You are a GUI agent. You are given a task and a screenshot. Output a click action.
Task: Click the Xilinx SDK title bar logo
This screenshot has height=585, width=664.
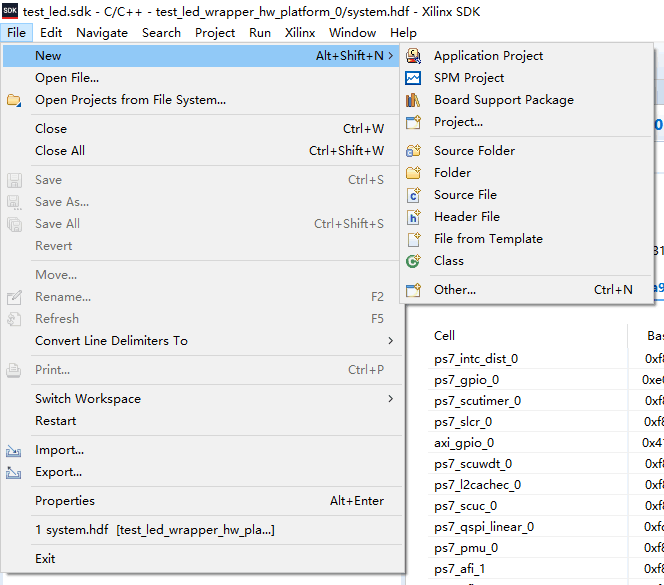point(10,11)
